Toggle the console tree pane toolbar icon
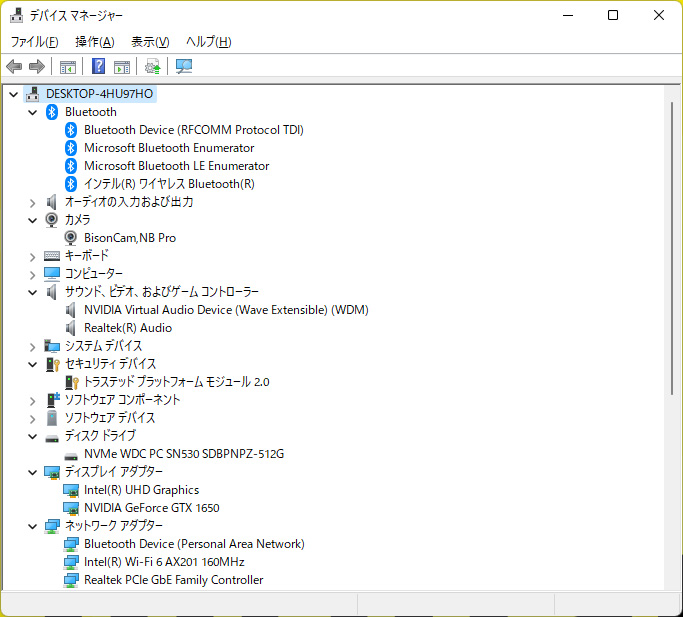This screenshot has height=617, width=683. (x=68, y=67)
